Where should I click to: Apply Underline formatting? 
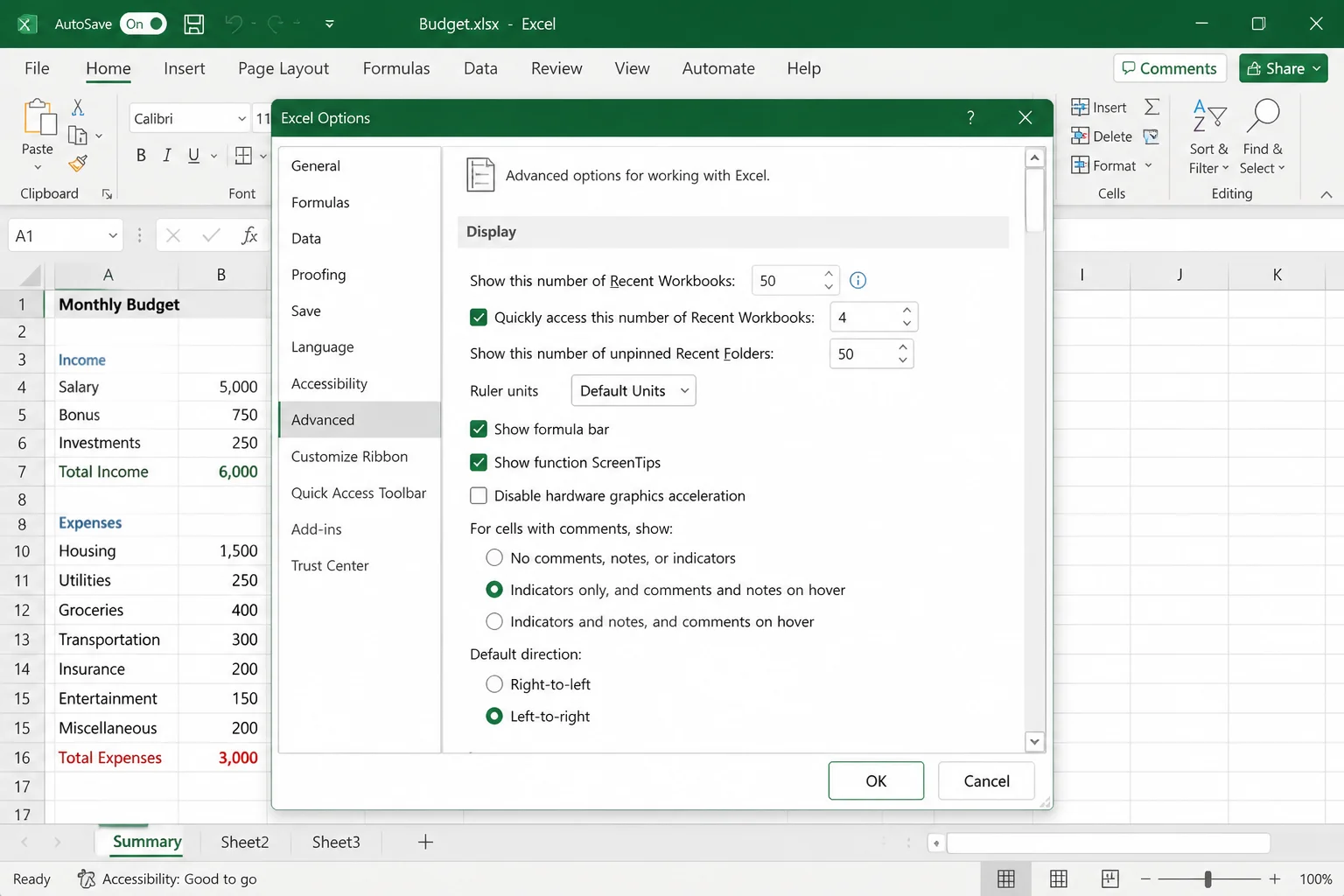[x=193, y=156]
